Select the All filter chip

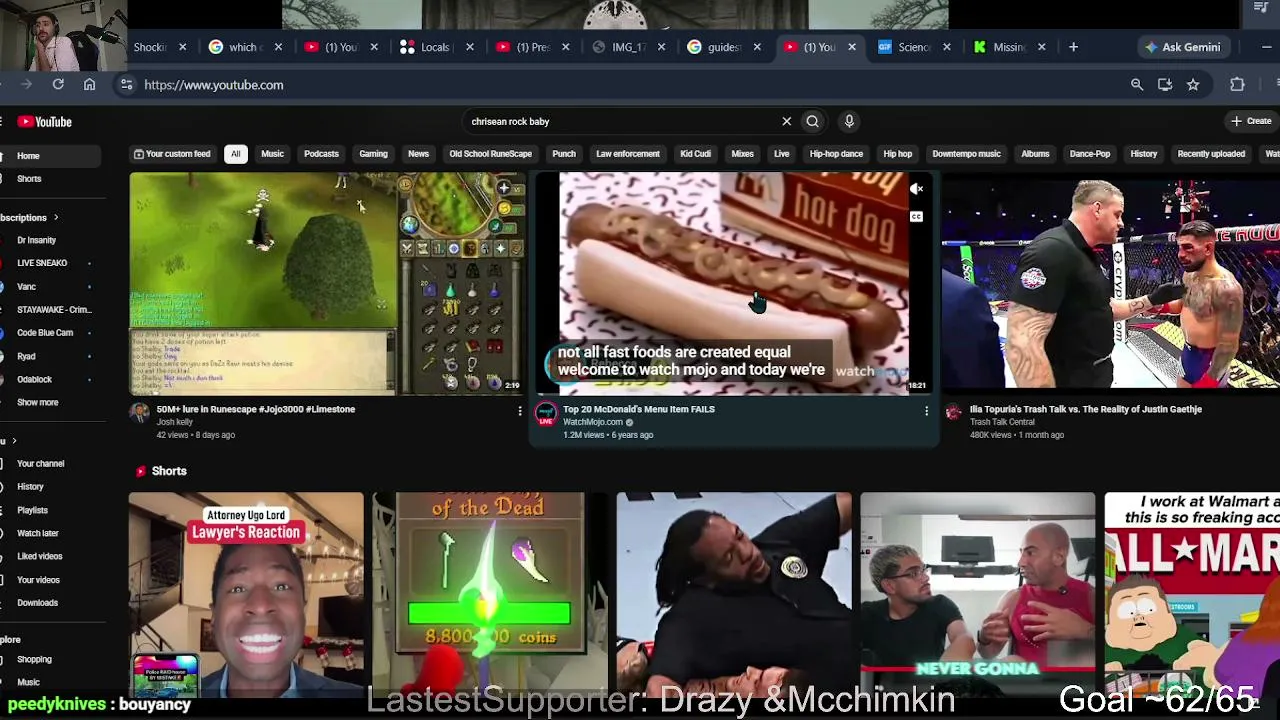[x=235, y=154]
